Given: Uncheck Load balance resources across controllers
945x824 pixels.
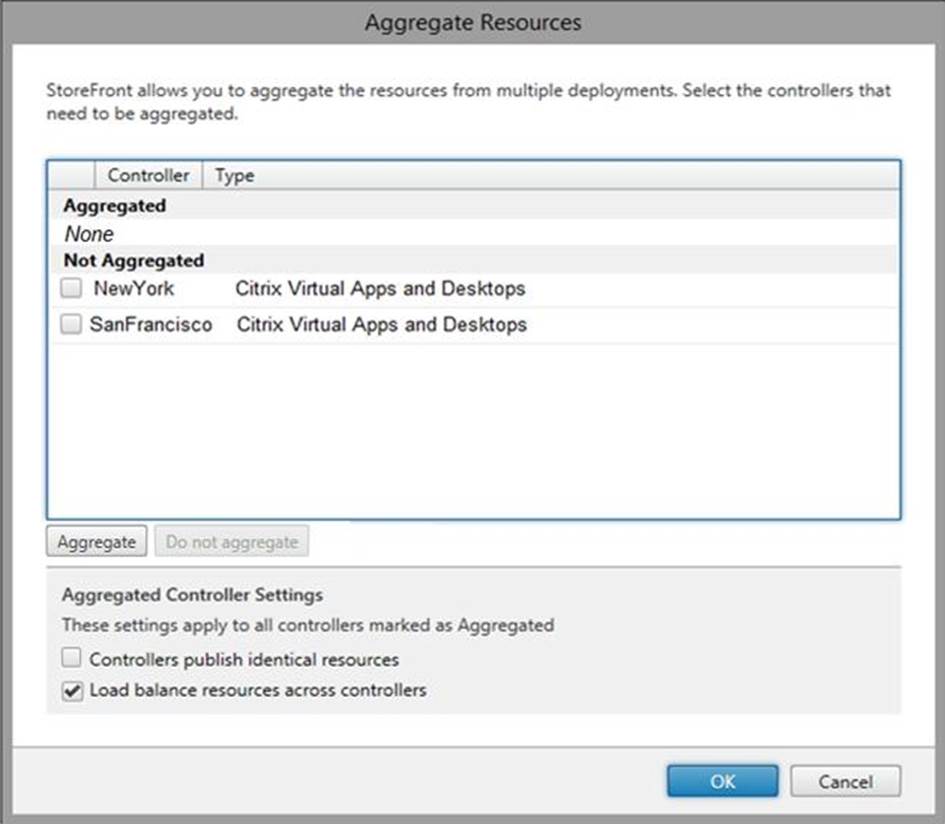Looking at the screenshot, I should tap(71, 691).
